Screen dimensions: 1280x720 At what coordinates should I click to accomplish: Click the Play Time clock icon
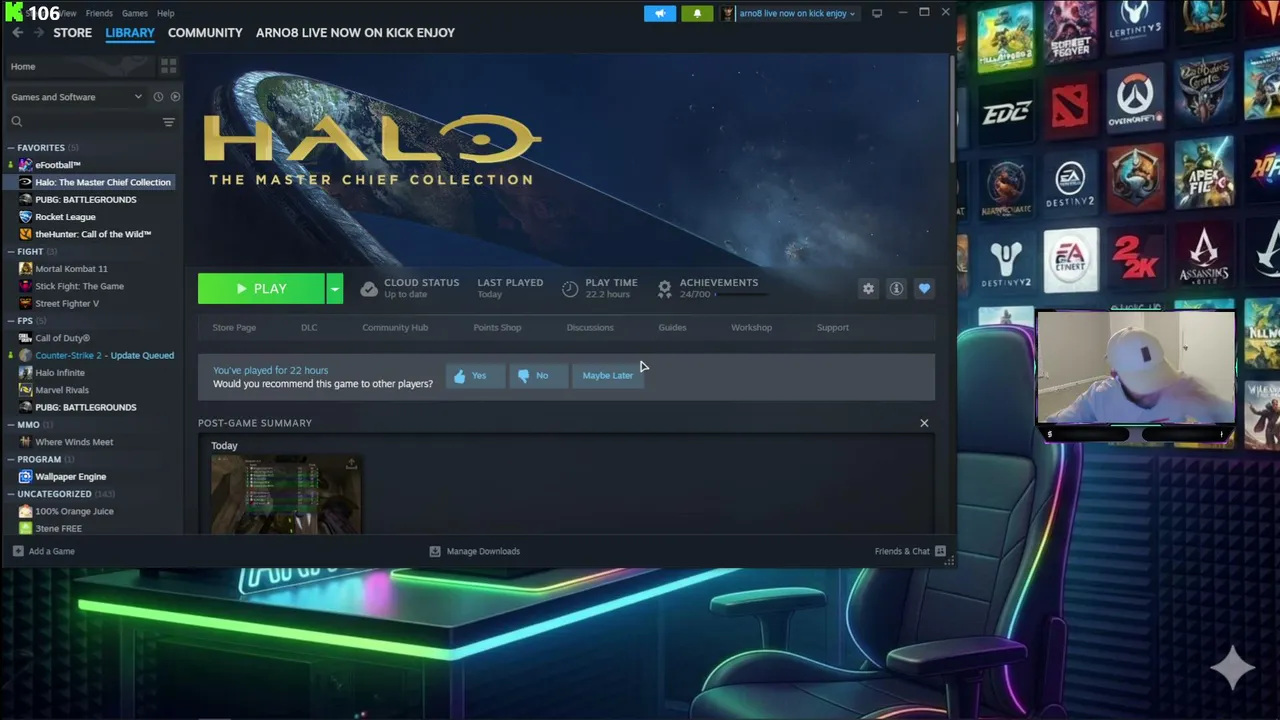coord(570,289)
